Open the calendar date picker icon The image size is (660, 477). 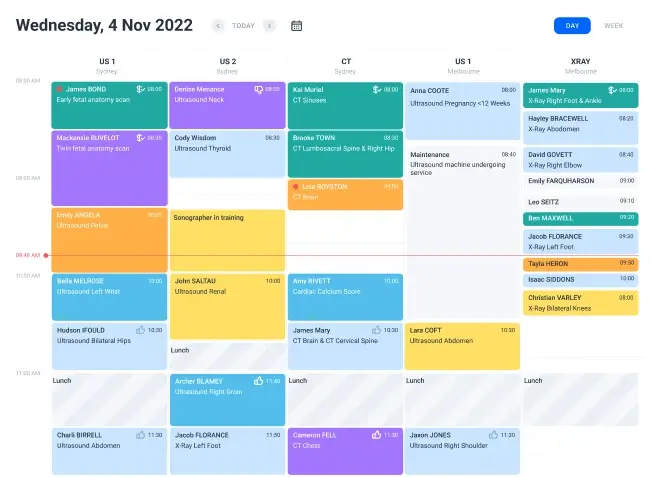[x=296, y=26]
